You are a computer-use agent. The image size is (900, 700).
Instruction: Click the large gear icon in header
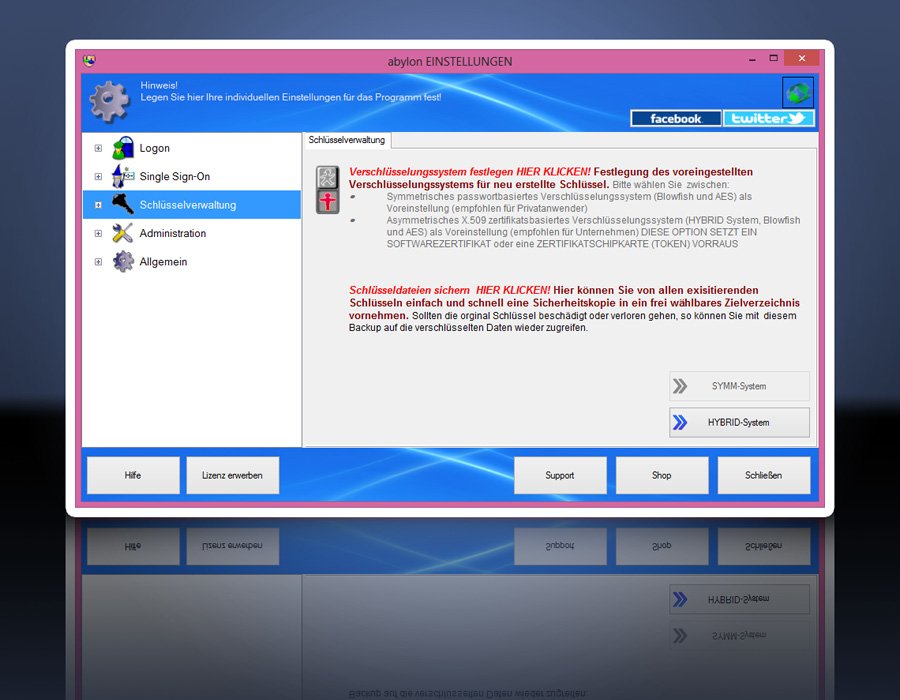pyautogui.click(x=109, y=102)
